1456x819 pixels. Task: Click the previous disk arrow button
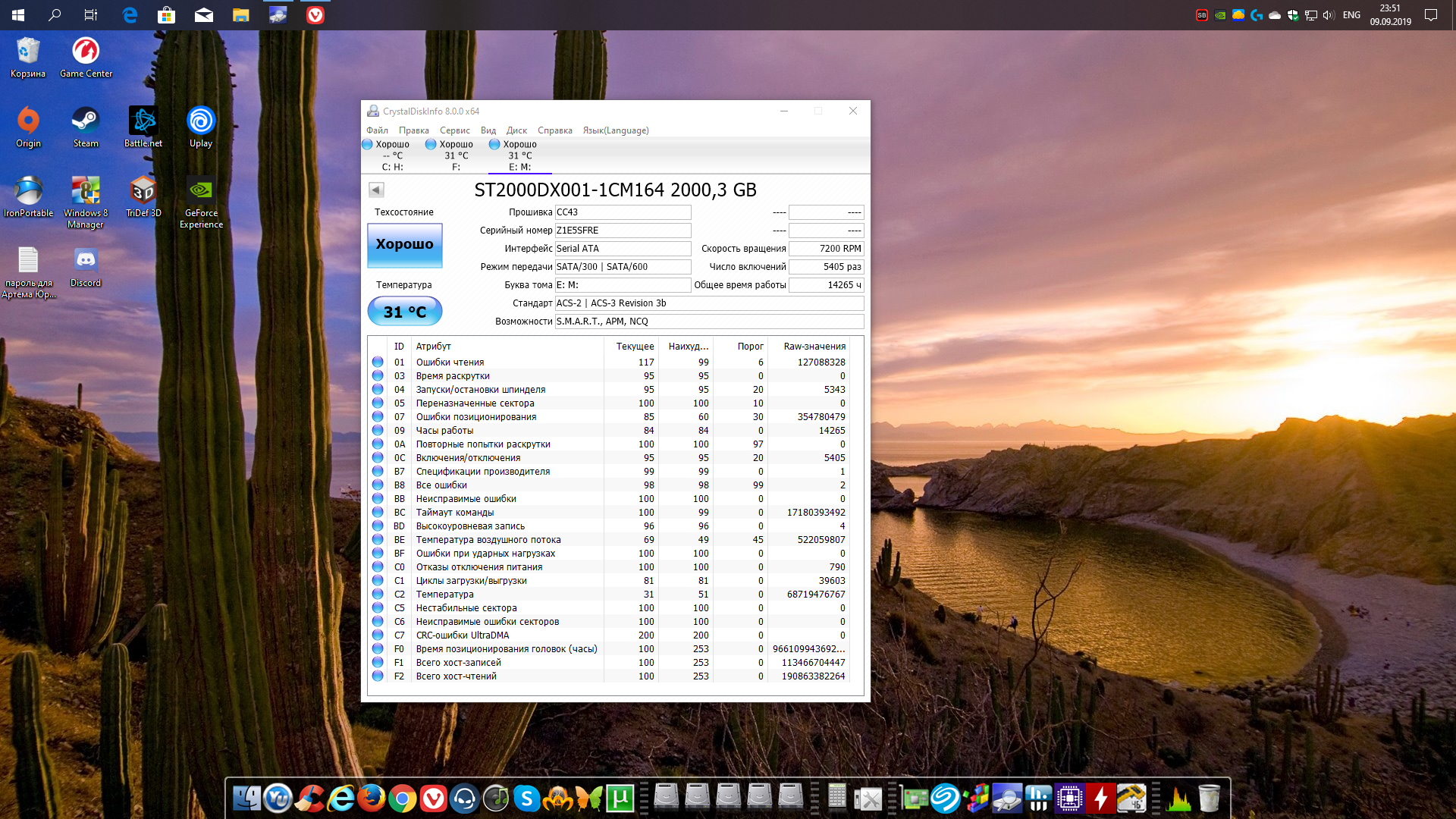click(x=376, y=190)
